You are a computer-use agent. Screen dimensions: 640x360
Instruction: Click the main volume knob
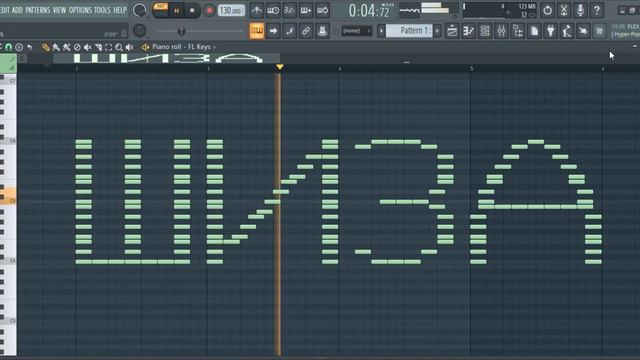pyautogui.click(x=139, y=10)
